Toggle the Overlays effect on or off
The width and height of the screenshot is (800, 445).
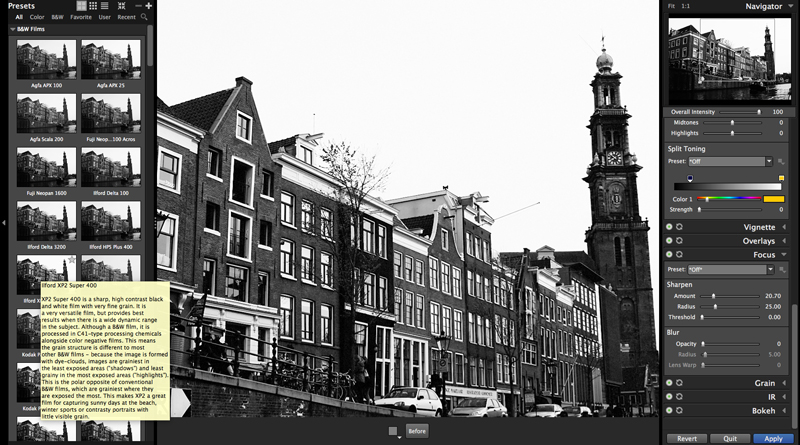tap(669, 241)
